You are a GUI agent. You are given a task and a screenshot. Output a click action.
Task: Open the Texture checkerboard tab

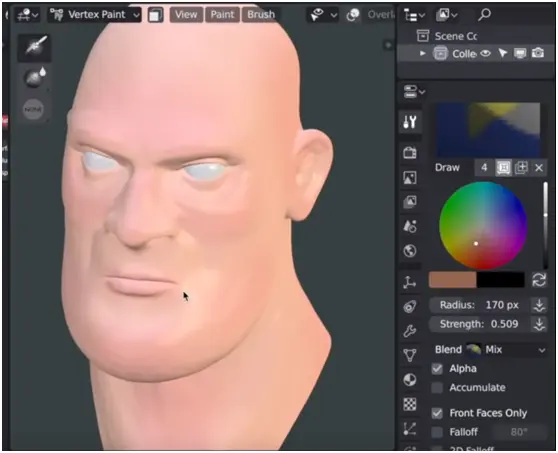click(x=410, y=404)
